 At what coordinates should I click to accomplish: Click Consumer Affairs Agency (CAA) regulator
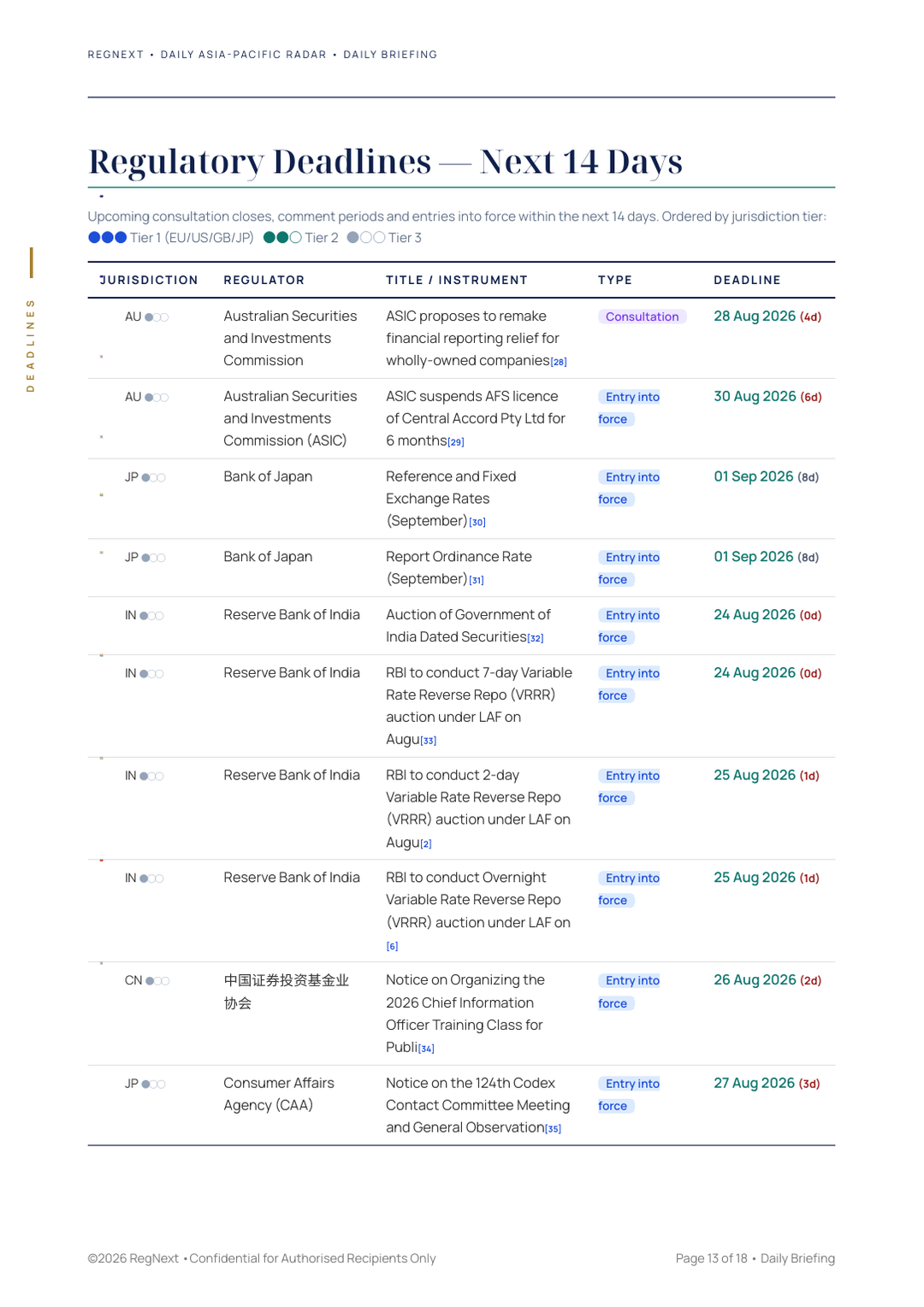pos(279,1094)
